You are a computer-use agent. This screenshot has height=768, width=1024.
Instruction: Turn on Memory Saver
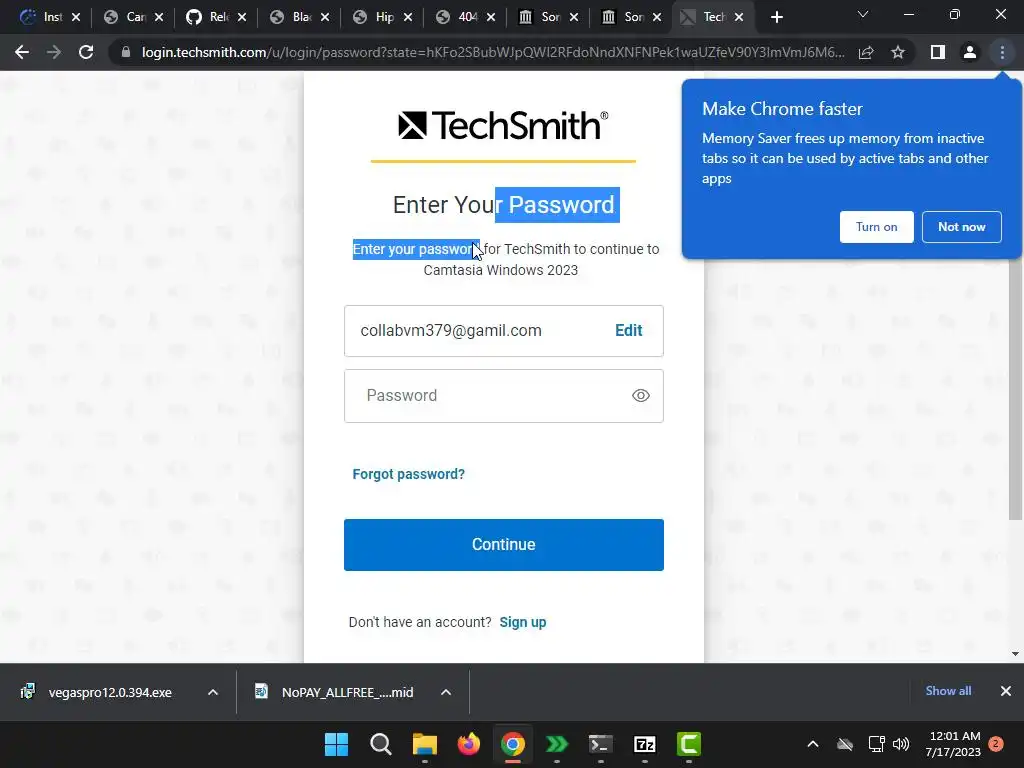[876, 227]
